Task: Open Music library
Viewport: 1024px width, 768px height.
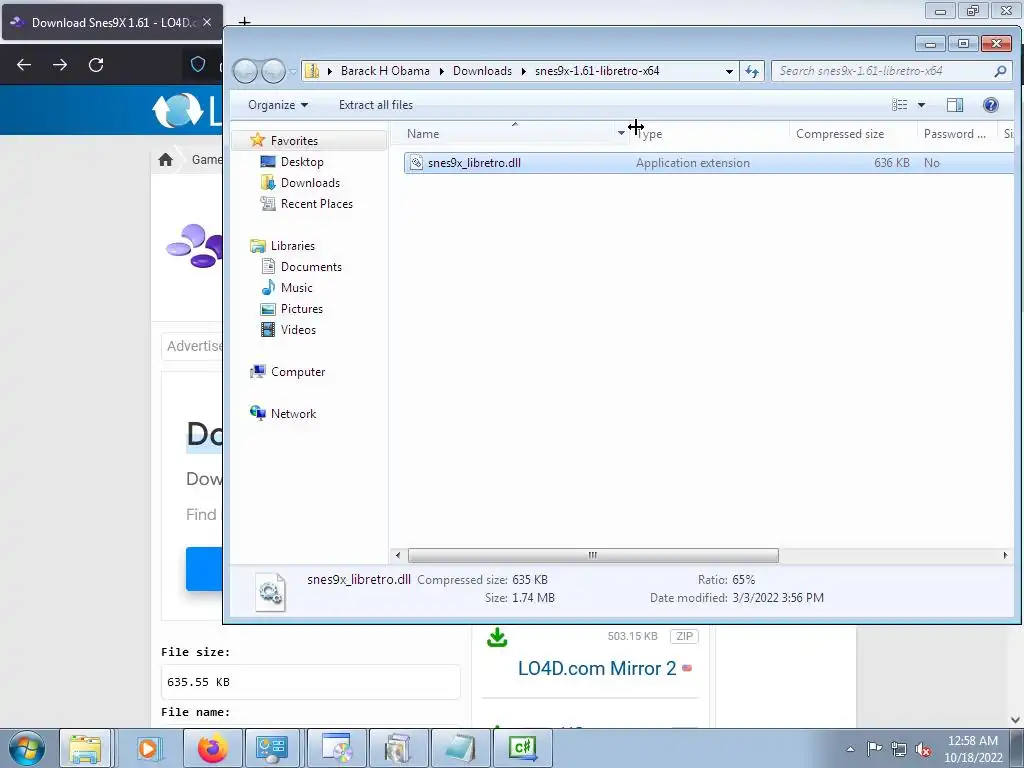Action: pyautogui.click(x=296, y=288)
